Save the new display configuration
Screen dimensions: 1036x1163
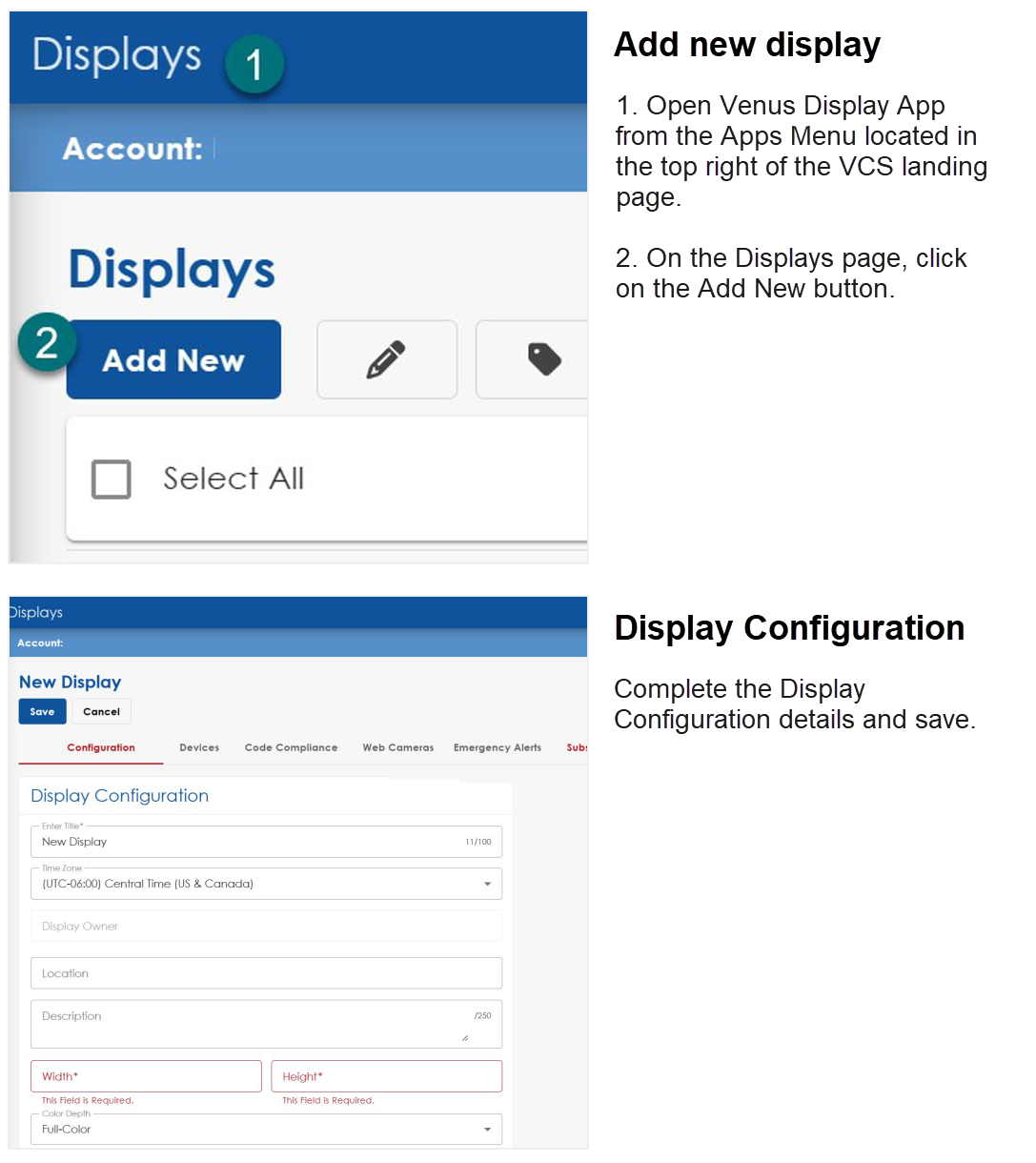pyautogui.click(x=42, y=711)
